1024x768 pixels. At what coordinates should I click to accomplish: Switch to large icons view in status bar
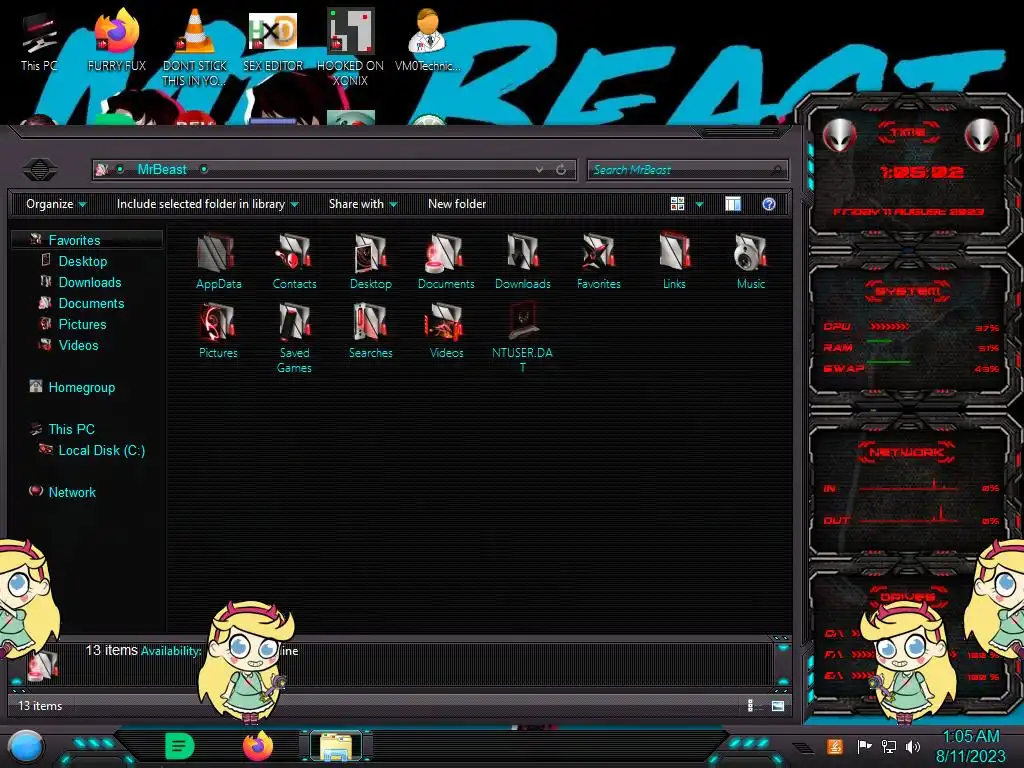point(777,706)
